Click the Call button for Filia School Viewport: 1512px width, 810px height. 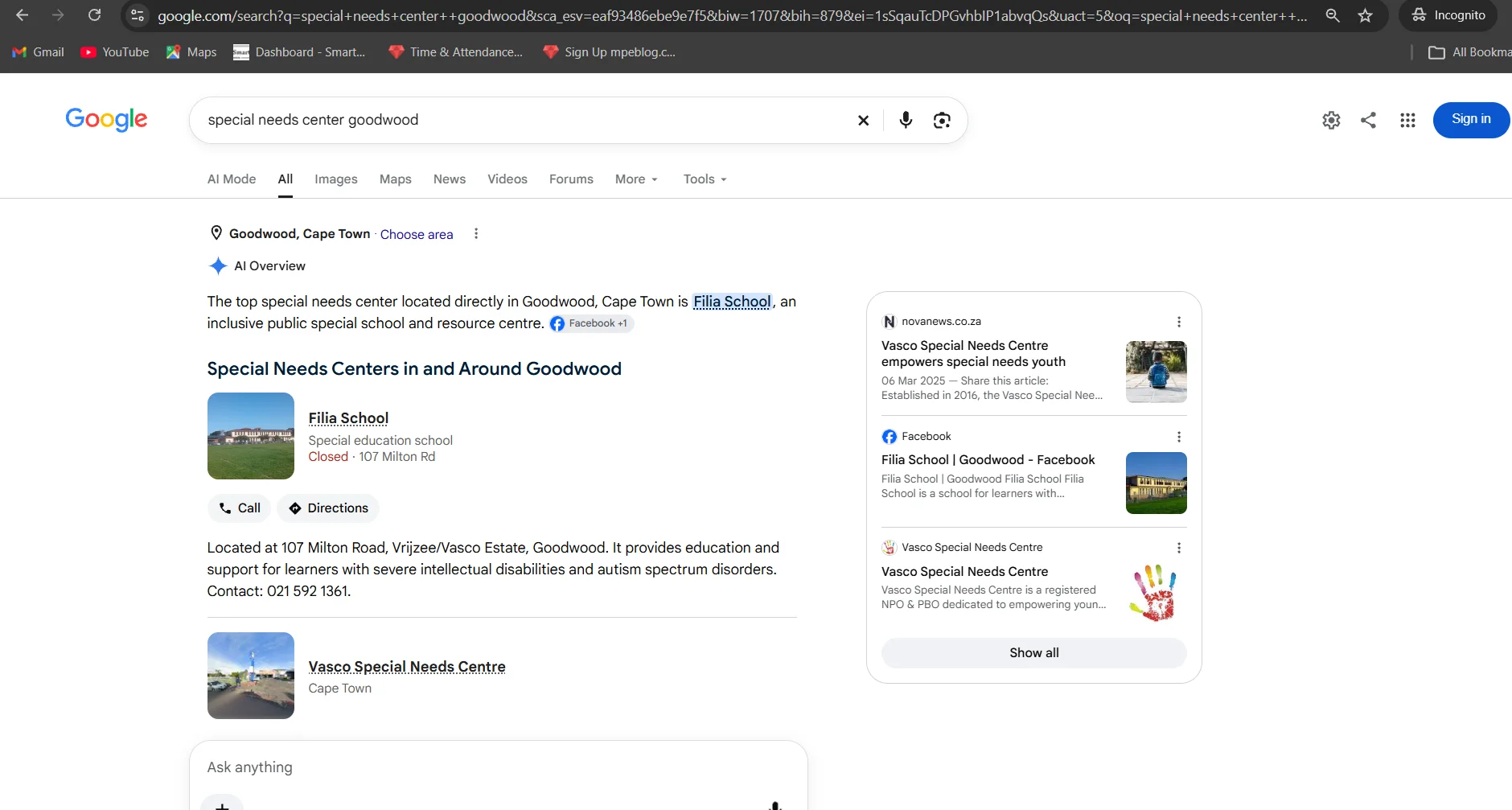(x=239, y=508)
